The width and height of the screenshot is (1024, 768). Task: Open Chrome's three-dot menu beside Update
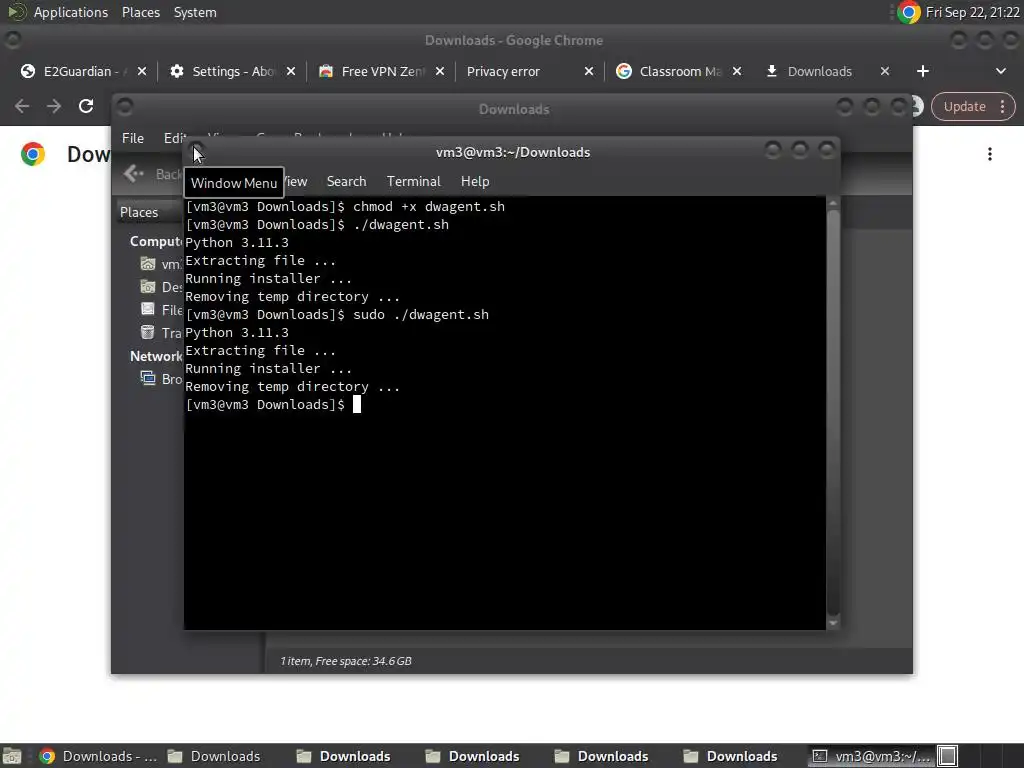point(1002,106)
